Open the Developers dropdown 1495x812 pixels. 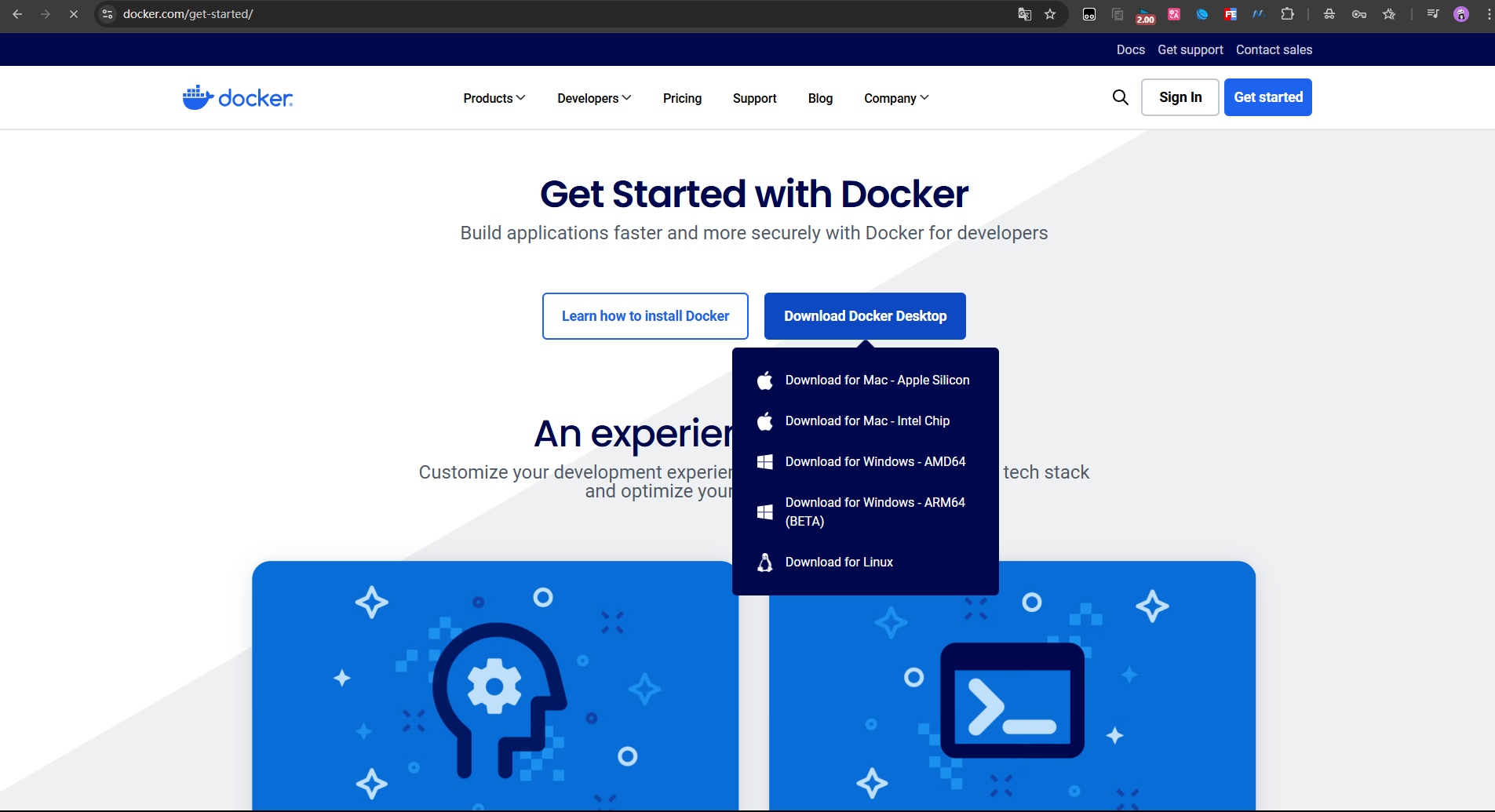593,97
